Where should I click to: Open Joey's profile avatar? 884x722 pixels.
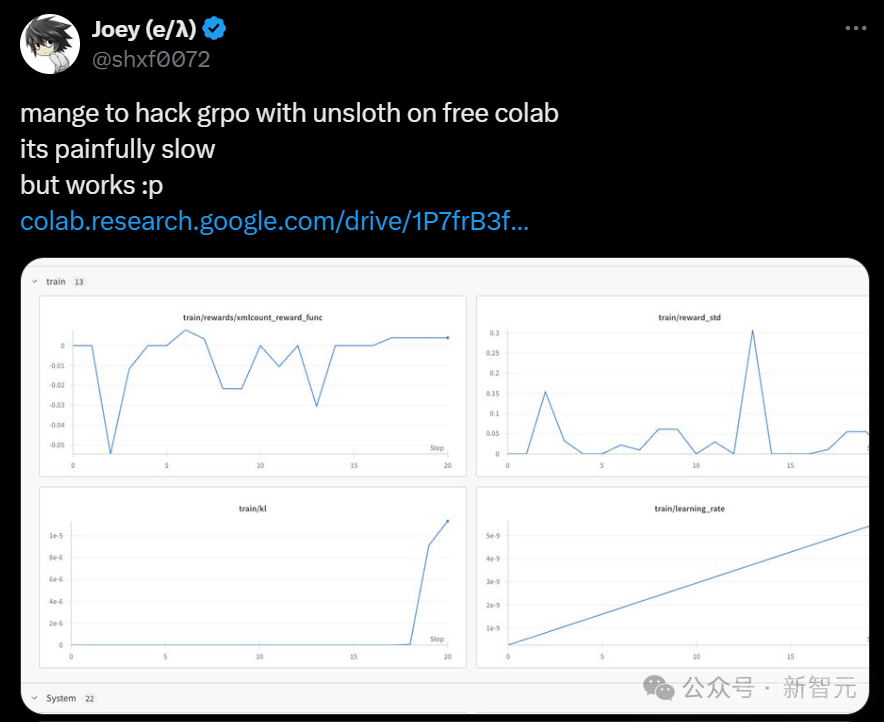click(x=50, y=44)
